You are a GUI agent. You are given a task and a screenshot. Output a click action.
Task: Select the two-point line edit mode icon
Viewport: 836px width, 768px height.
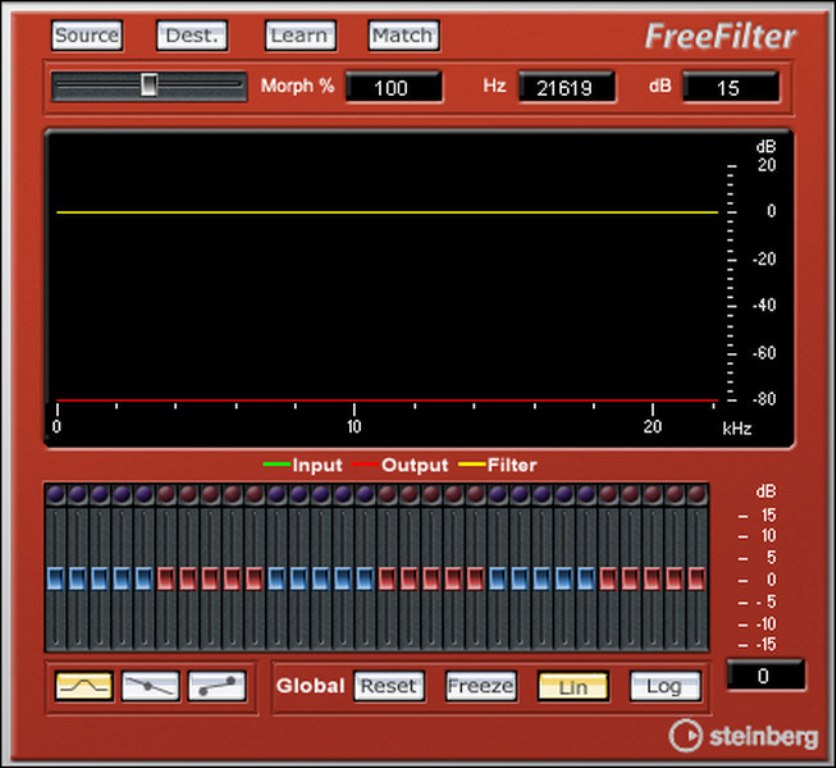217,686
